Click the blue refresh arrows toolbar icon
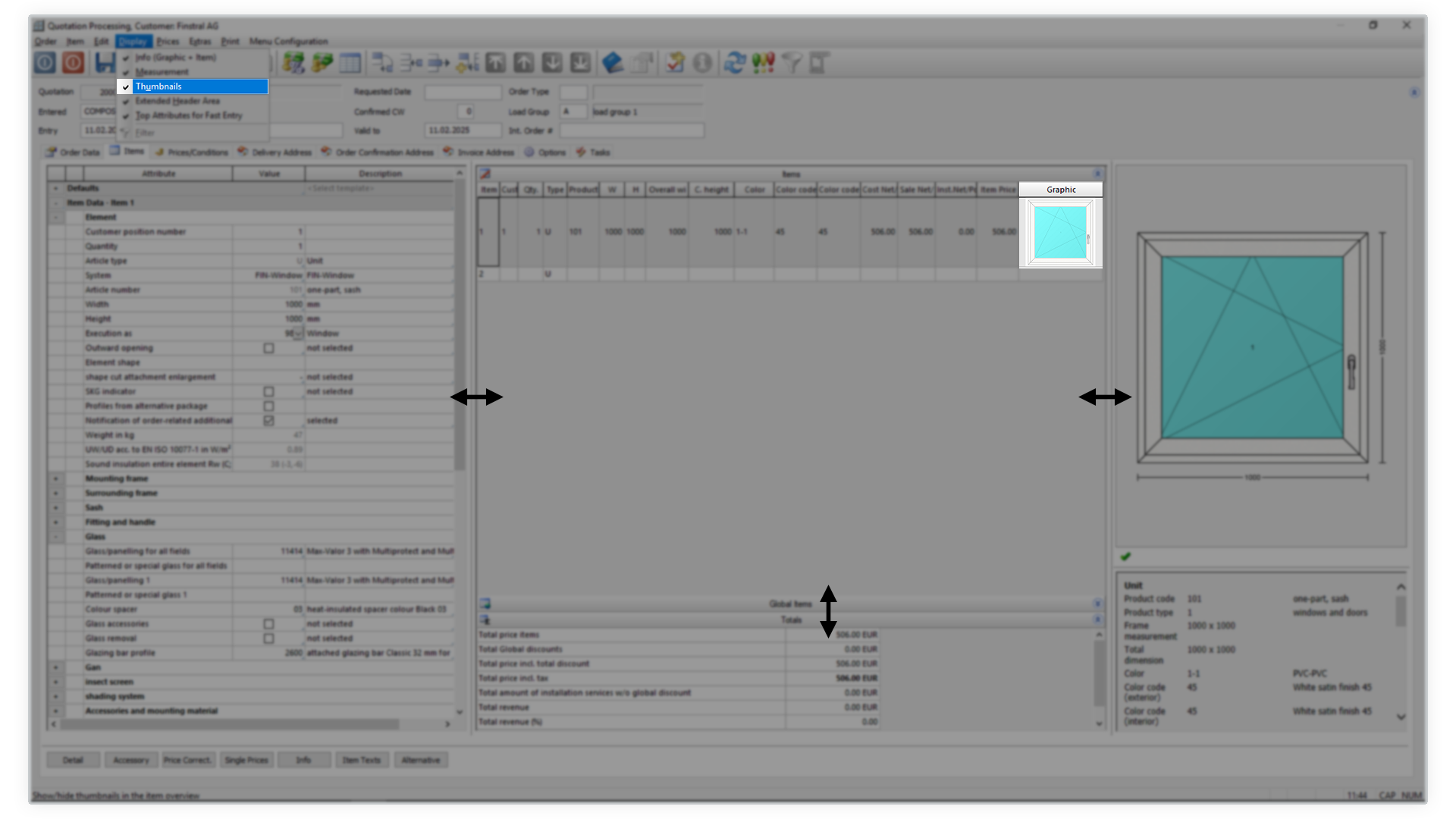This screenshot has width=1456, height=819. 734,62
